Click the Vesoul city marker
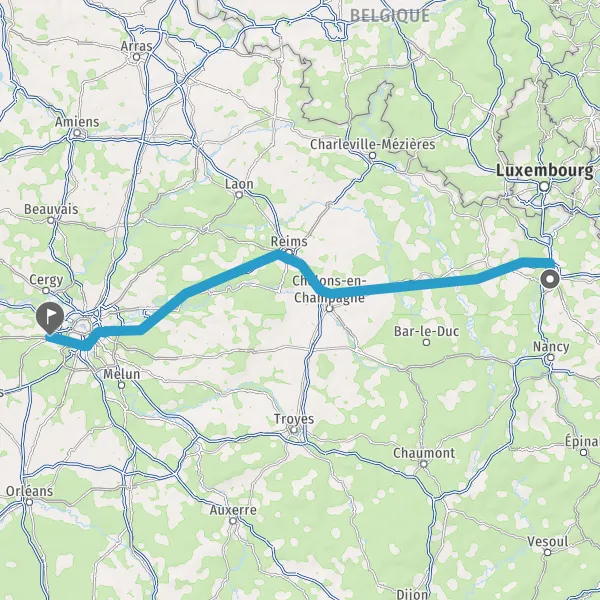Screen dimensions: 600x600 coord(548,552)
